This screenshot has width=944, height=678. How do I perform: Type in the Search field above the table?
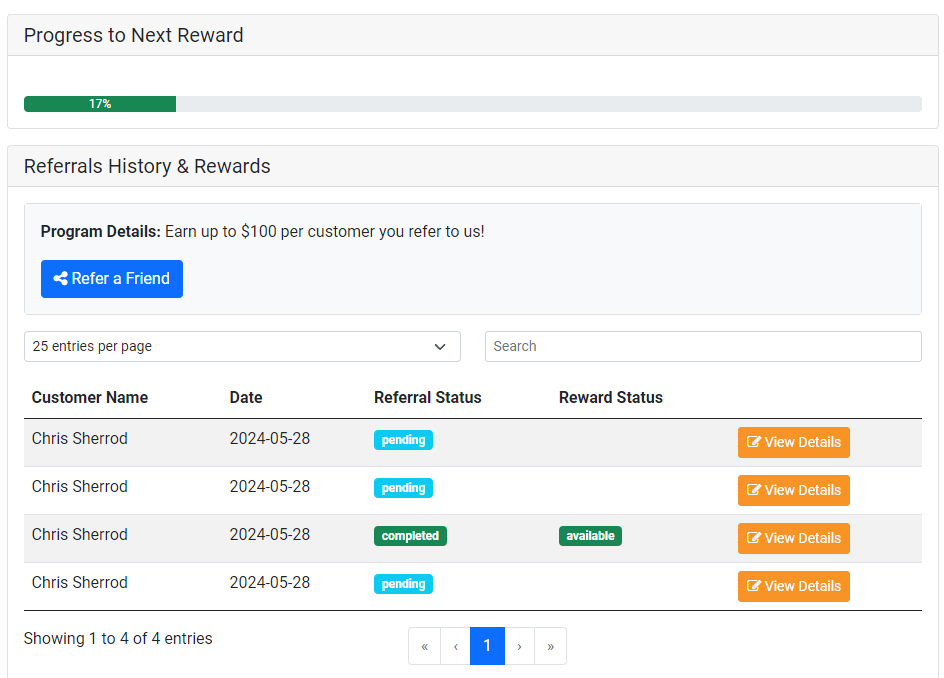pos(702,346)
